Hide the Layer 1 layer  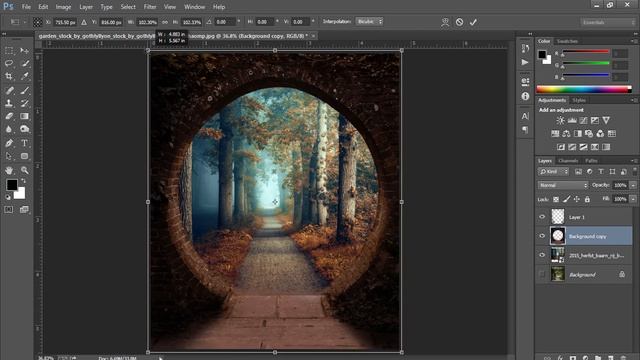click(x=542, y=217)
